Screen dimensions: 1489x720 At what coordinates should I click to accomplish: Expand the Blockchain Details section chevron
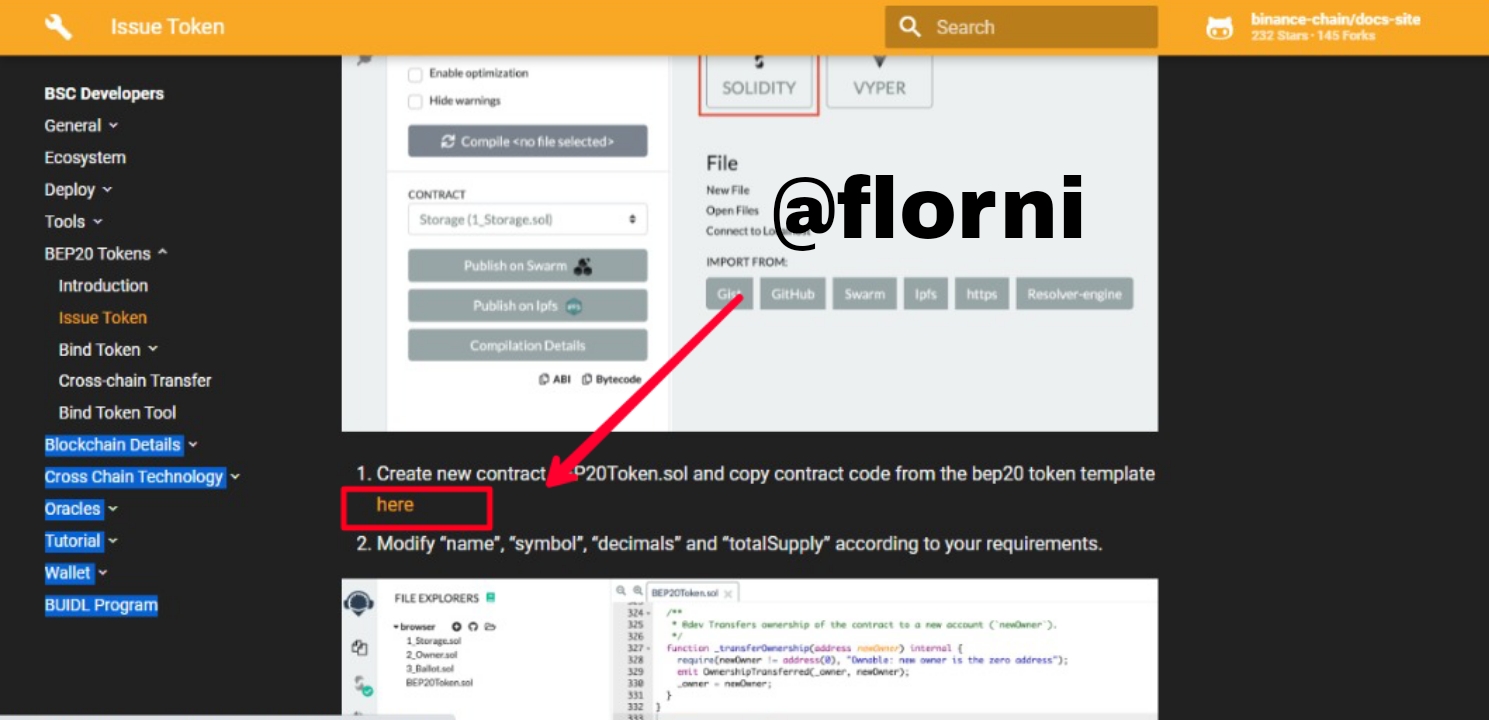point(193,445)
